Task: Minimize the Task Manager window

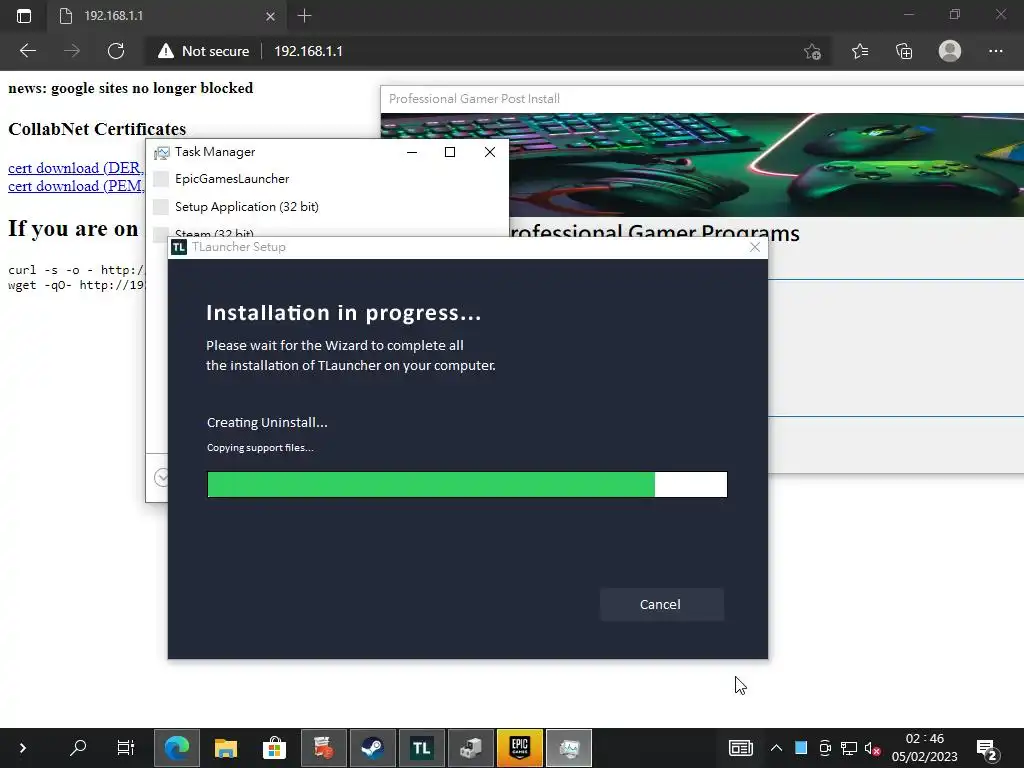Action: click(x=412, y=152)
